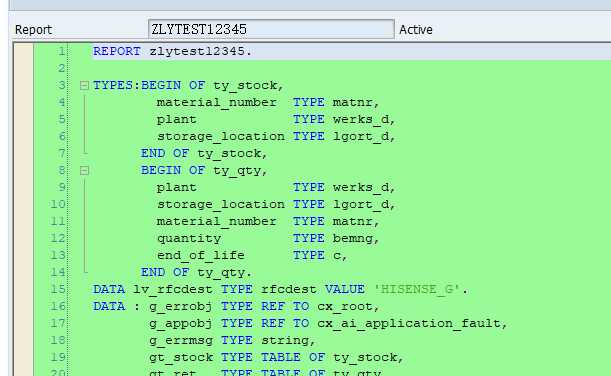Click VALUE keyword on line 15
Image resolution: width=611 pixels, height=376 pixels.
(x=345, y=289)
